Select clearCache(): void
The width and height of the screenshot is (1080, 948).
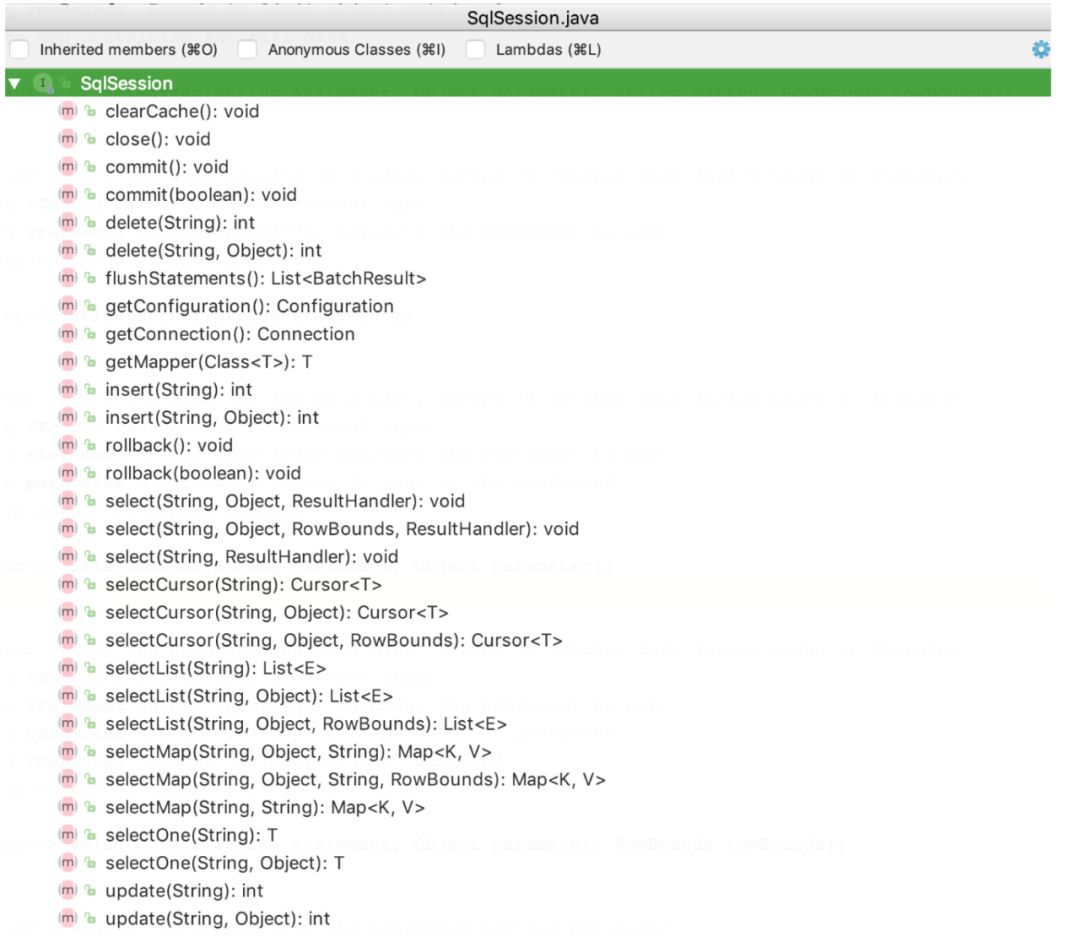click(182, 111)
